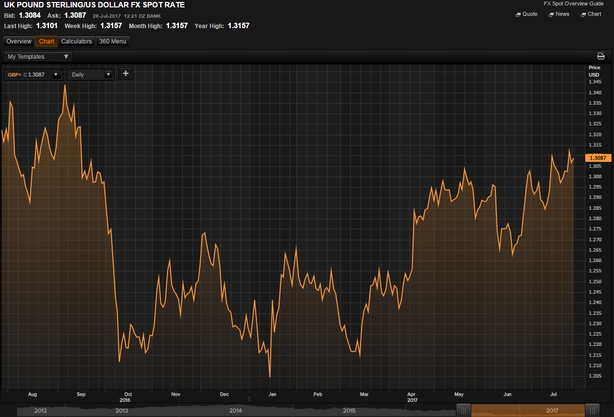
Task: Open the FX Spot Overview Guide link
Action: click(x=574, y=4)
